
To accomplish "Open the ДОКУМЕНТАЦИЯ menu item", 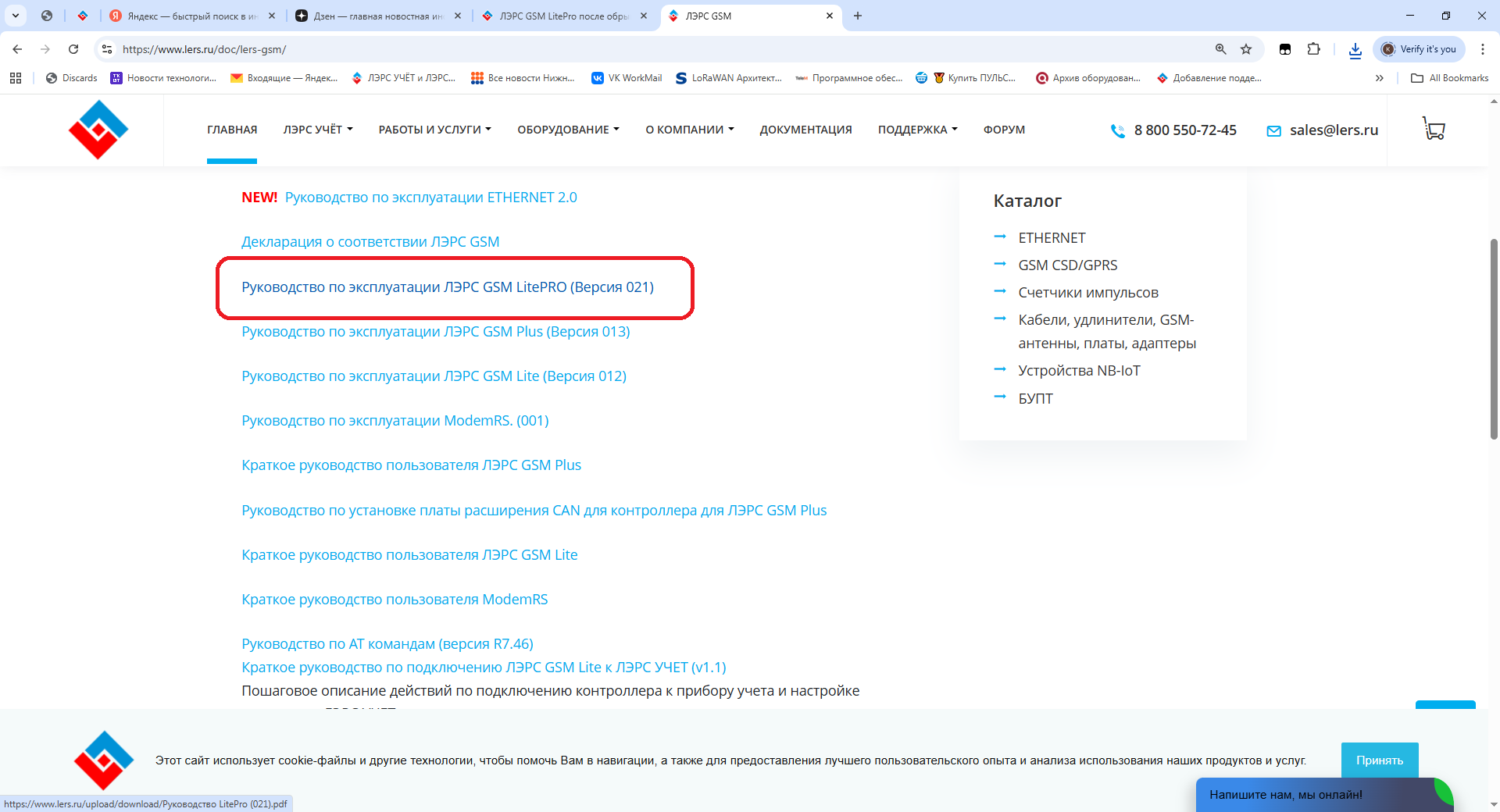I will tap(805, 130).
